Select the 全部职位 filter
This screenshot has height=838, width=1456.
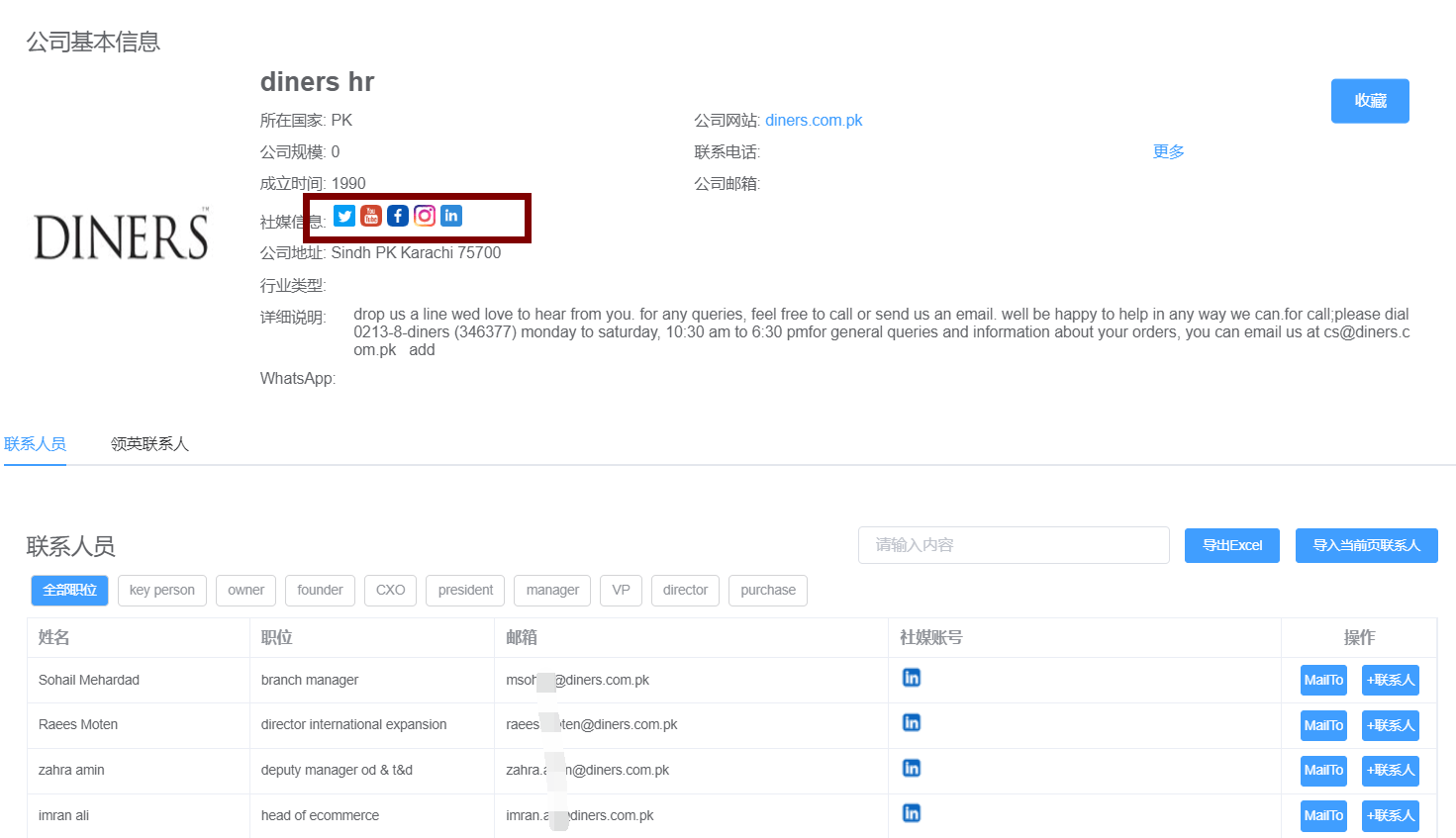click(x=69, y=590)
